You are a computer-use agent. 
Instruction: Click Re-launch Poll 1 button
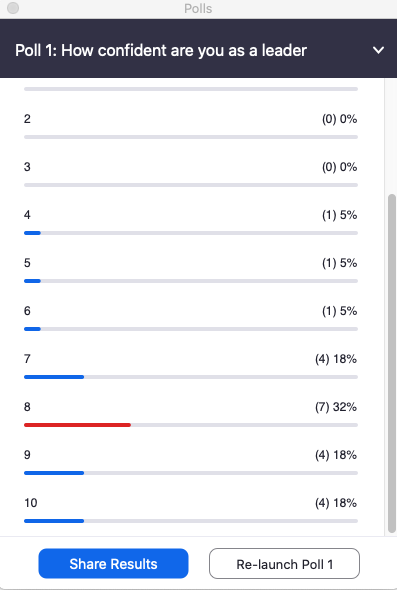point(284,563)
